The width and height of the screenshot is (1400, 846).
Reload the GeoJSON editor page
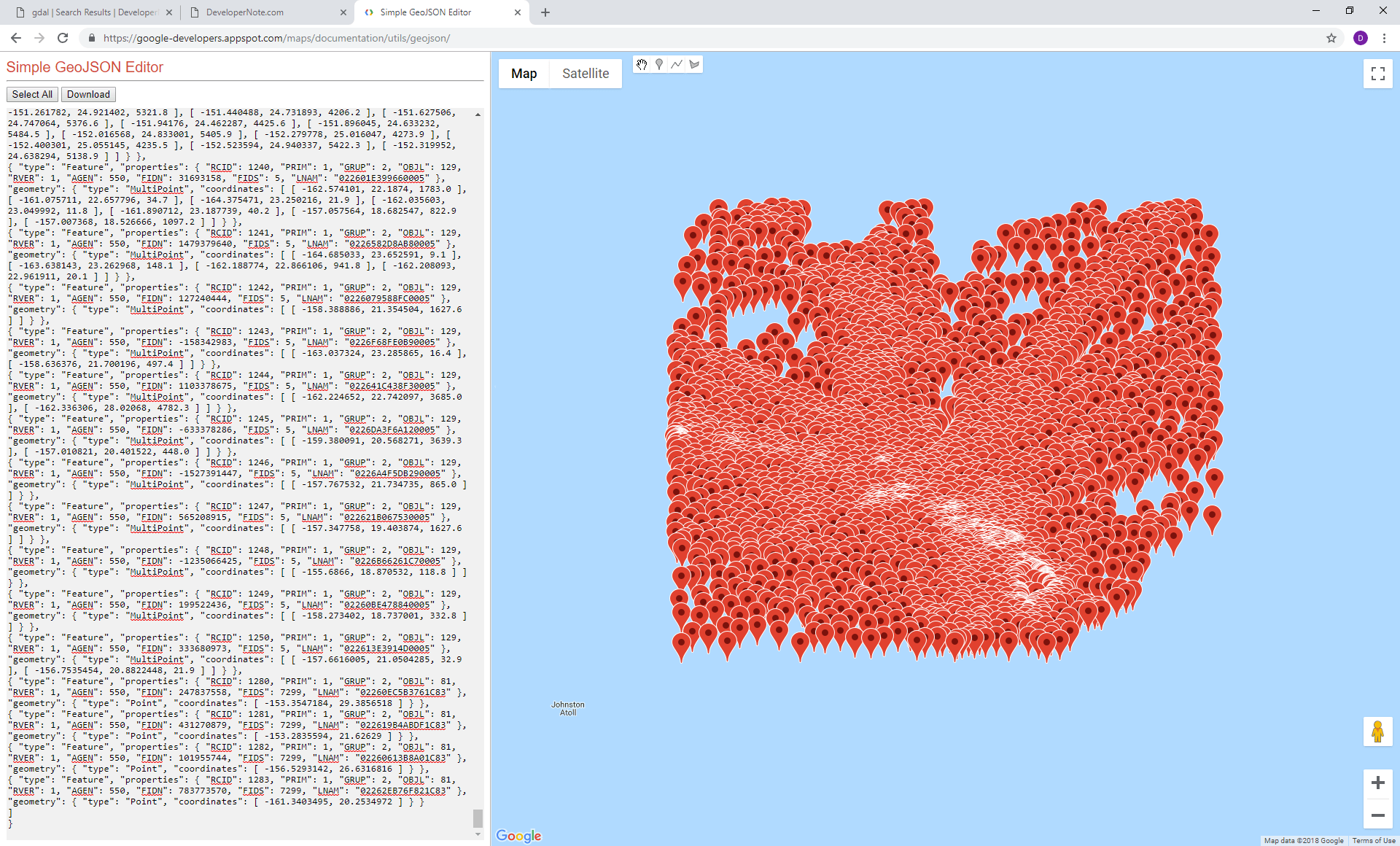tap(63, 38)
